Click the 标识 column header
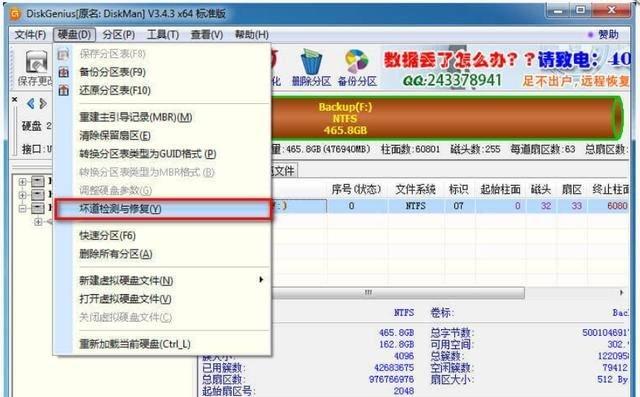The height and width of the screenshot is (397, 640). click(x=458, y=189)
